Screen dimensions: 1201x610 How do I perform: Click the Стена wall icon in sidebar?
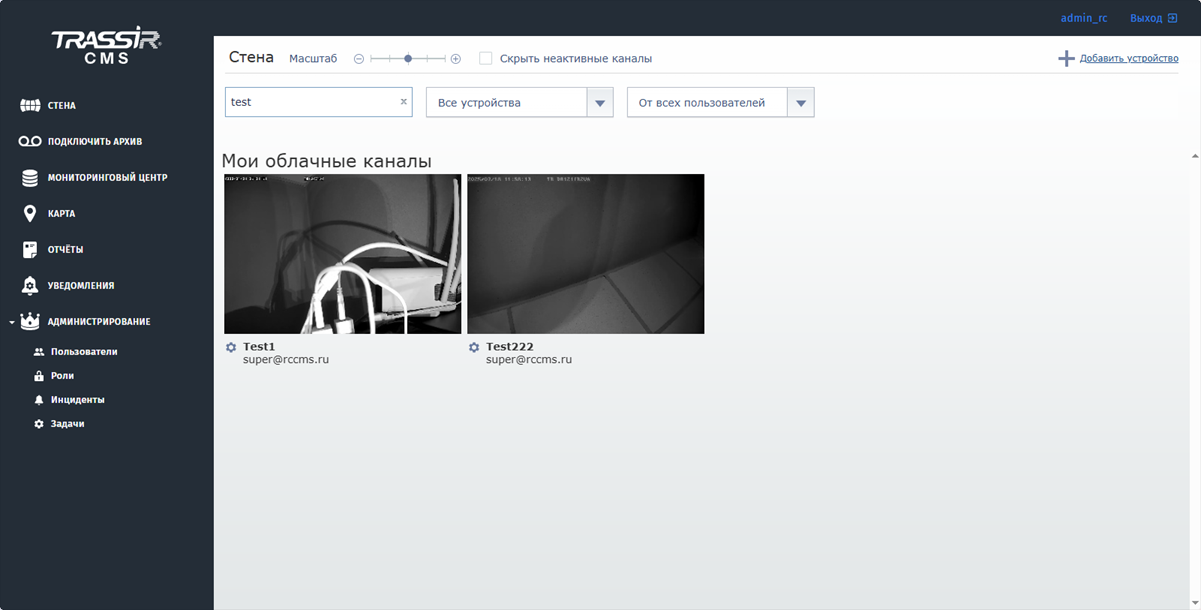[x=30, y=106]
